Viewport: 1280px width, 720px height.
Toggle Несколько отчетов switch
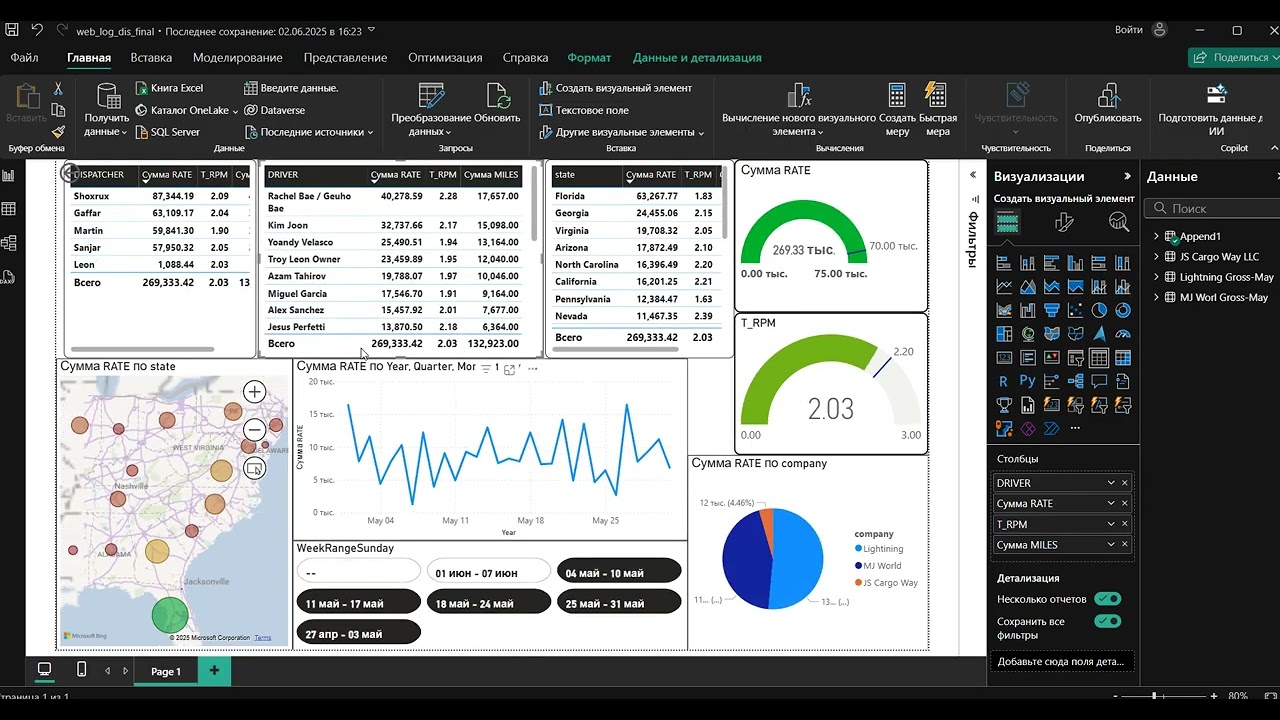pos(1107,599)
